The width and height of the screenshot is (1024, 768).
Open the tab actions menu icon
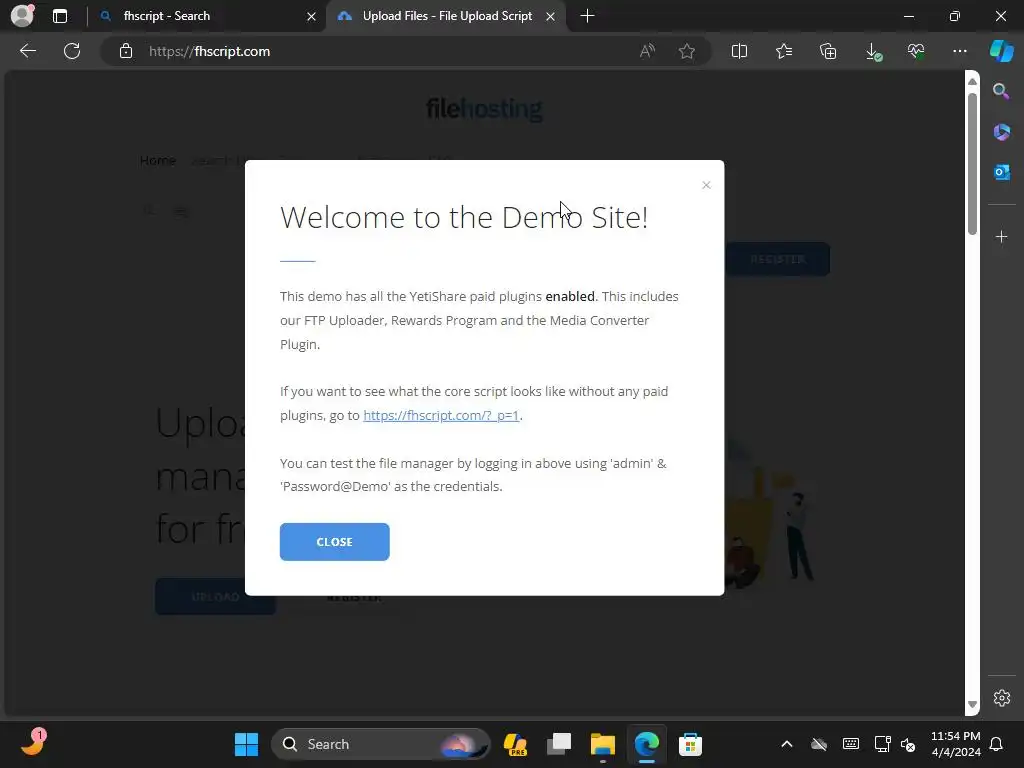point(60,16)
